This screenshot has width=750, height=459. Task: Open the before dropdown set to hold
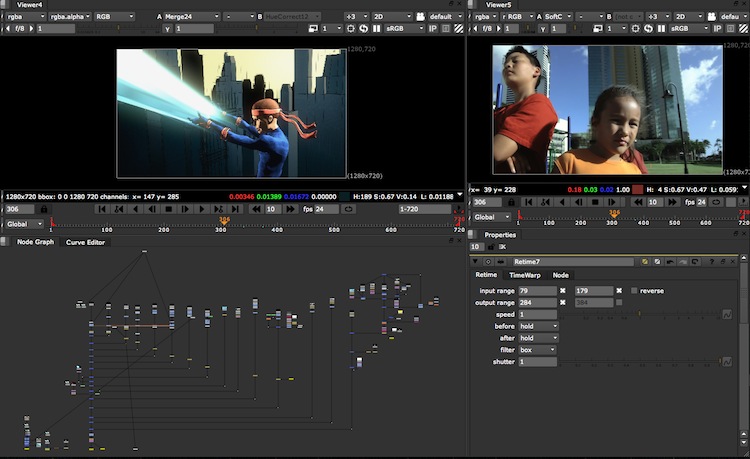(539, 326)
